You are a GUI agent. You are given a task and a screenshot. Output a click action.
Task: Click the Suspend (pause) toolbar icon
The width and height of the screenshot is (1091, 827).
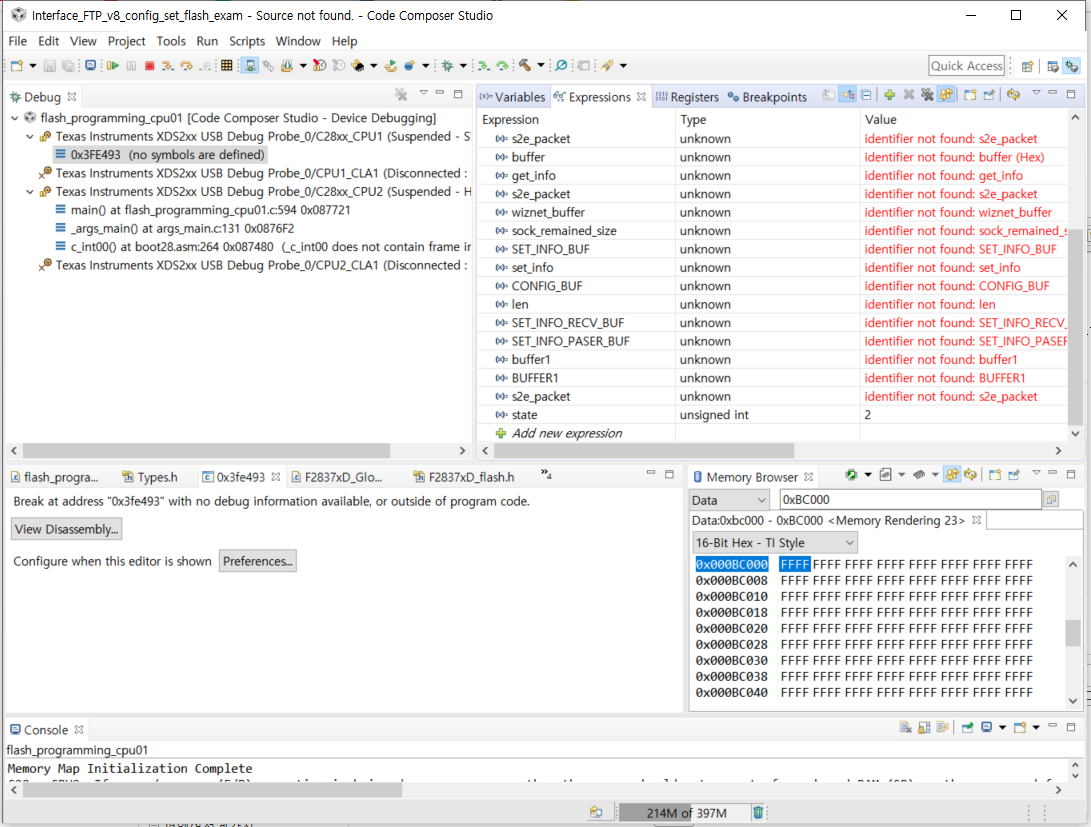(131, 65)
